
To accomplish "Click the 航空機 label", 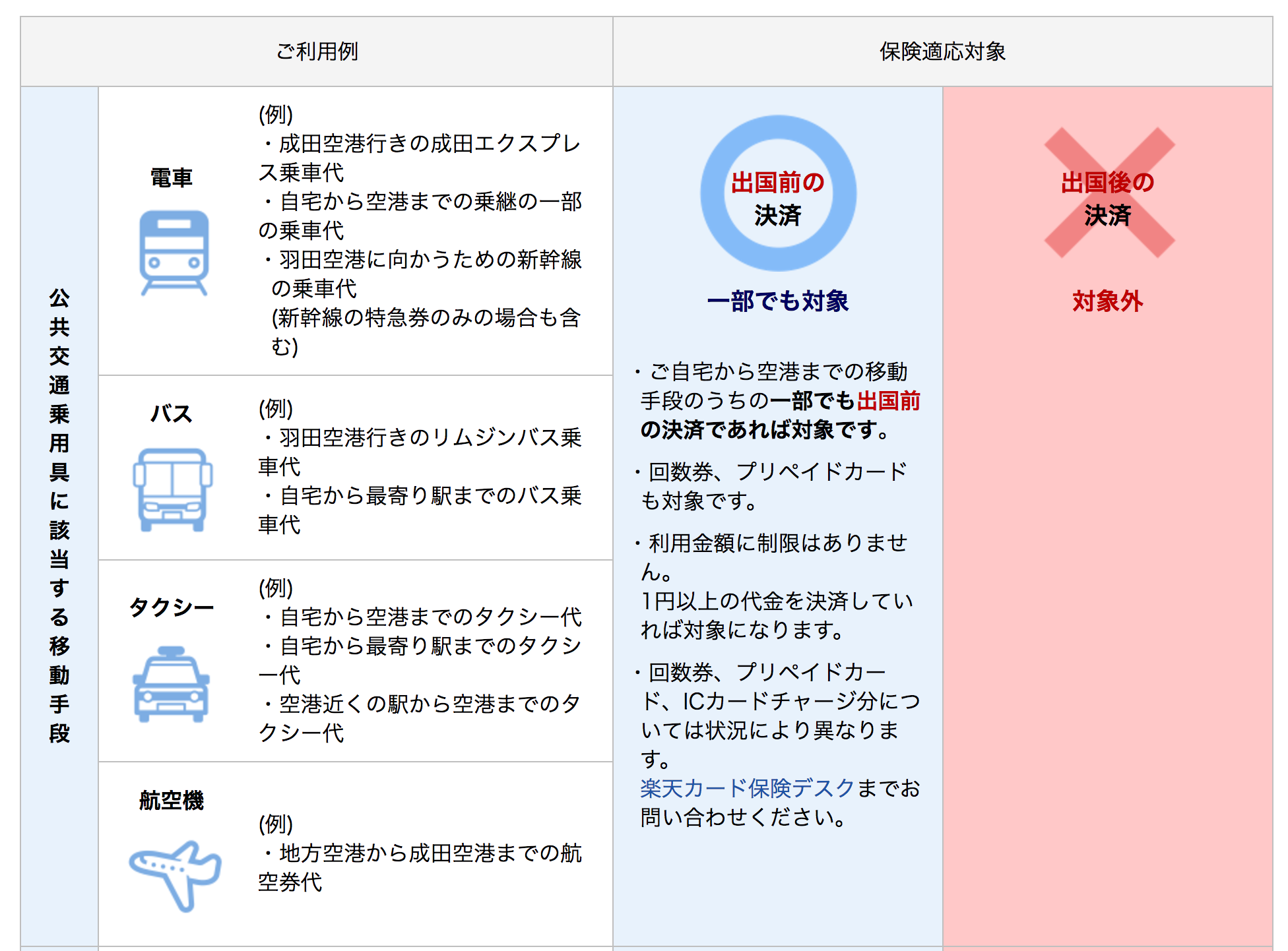I will [171, 800].
